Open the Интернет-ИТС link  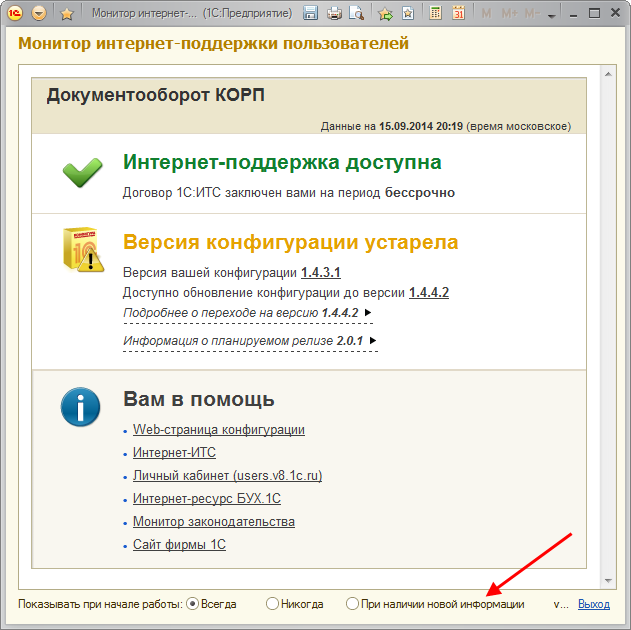pos(174,453)
